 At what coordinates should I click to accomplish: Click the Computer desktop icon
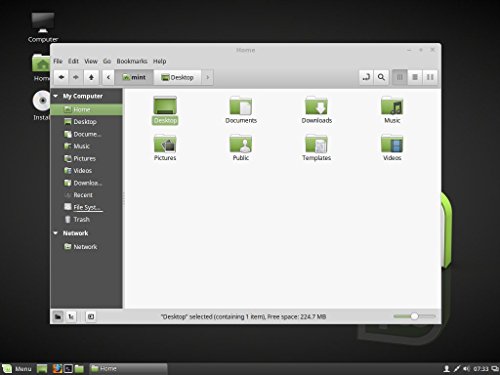pyautogui.click(x=43, y=27)
